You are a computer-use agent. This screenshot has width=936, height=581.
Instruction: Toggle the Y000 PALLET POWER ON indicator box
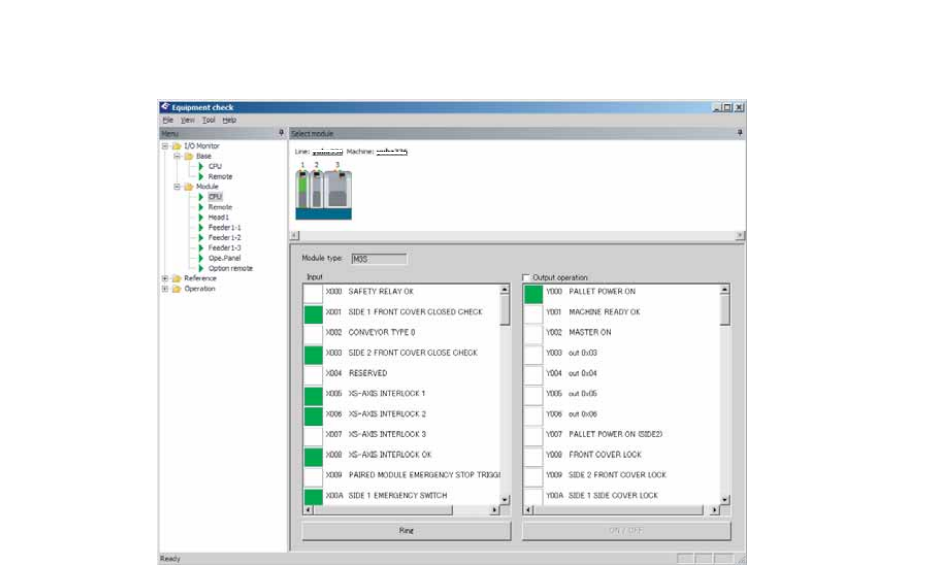(x=533, y=293)
